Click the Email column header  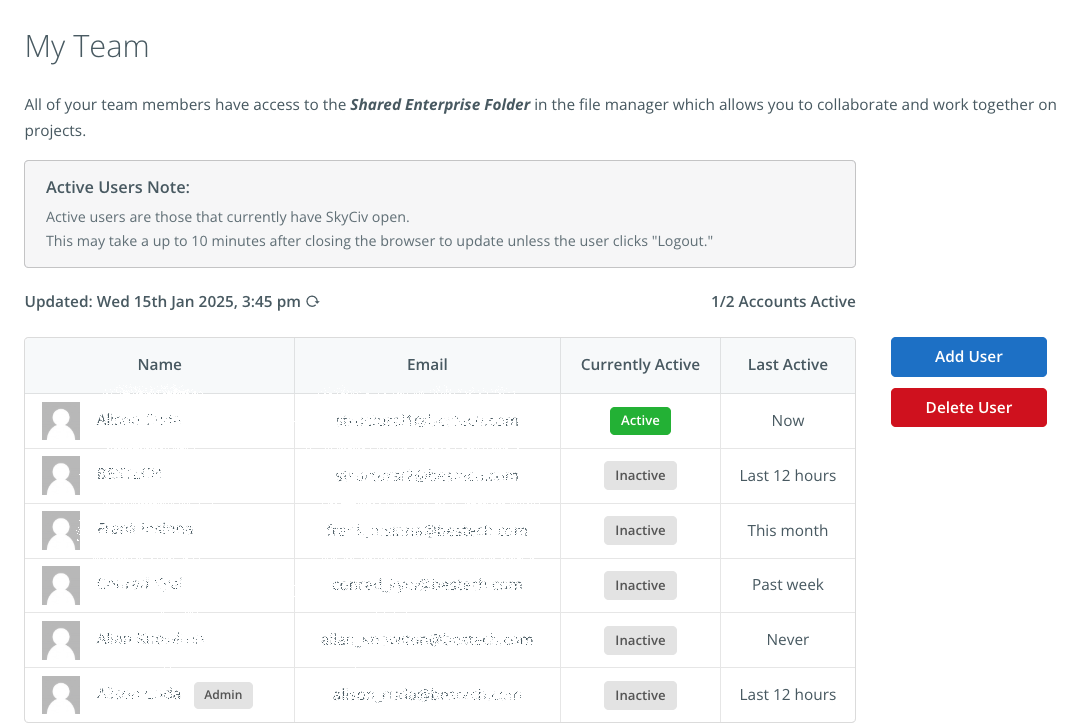coord(427,365)
